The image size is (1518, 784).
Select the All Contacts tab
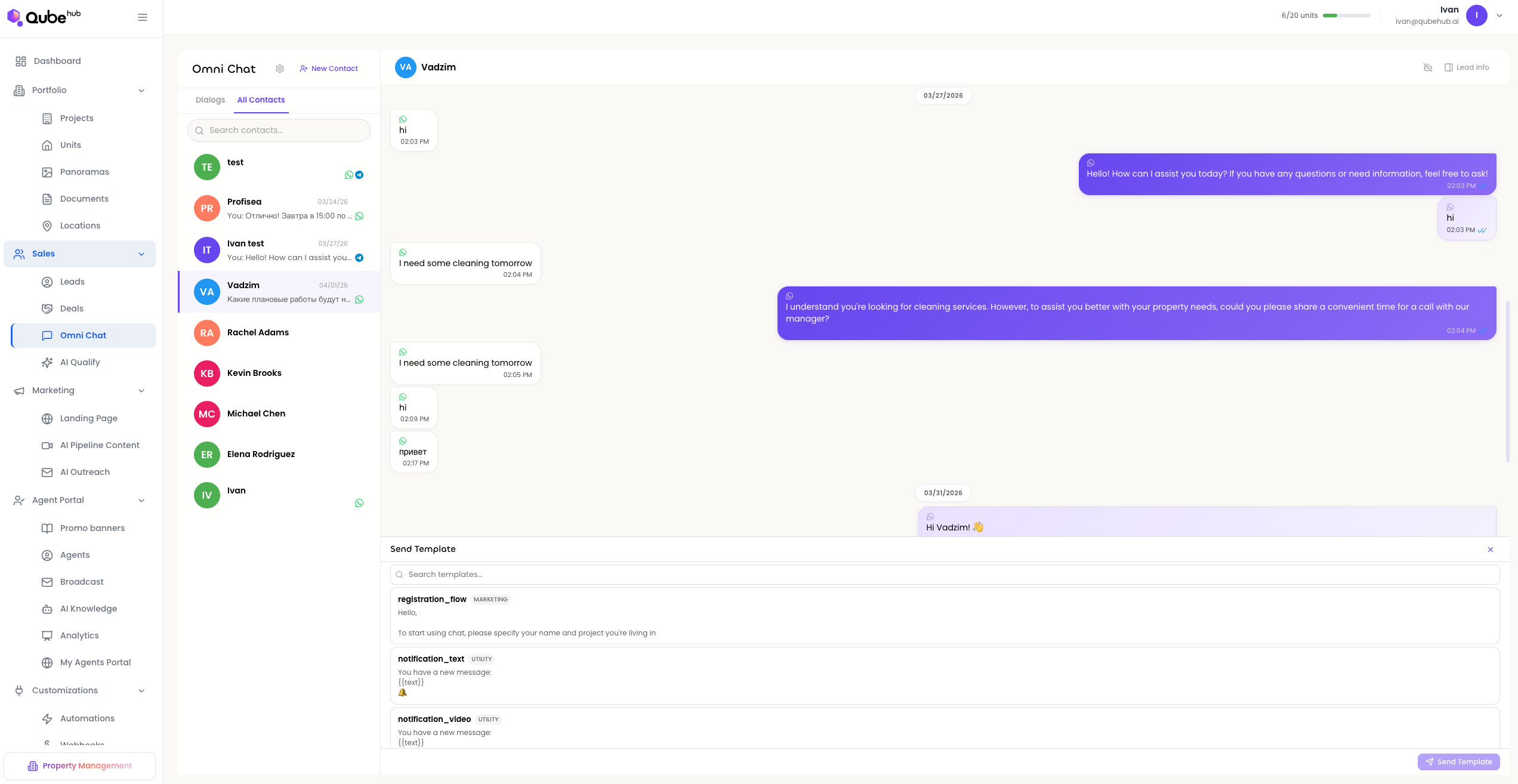tap(261, 100)
